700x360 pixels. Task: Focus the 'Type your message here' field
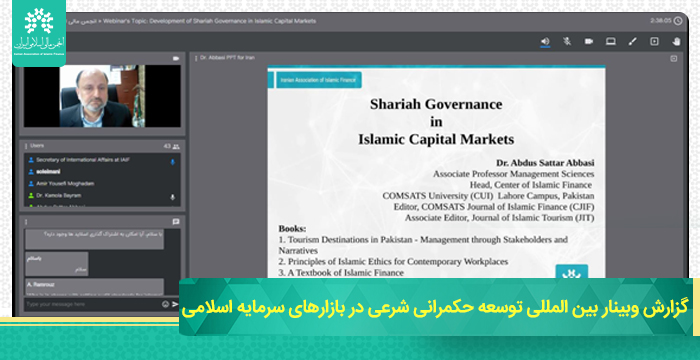92,304
